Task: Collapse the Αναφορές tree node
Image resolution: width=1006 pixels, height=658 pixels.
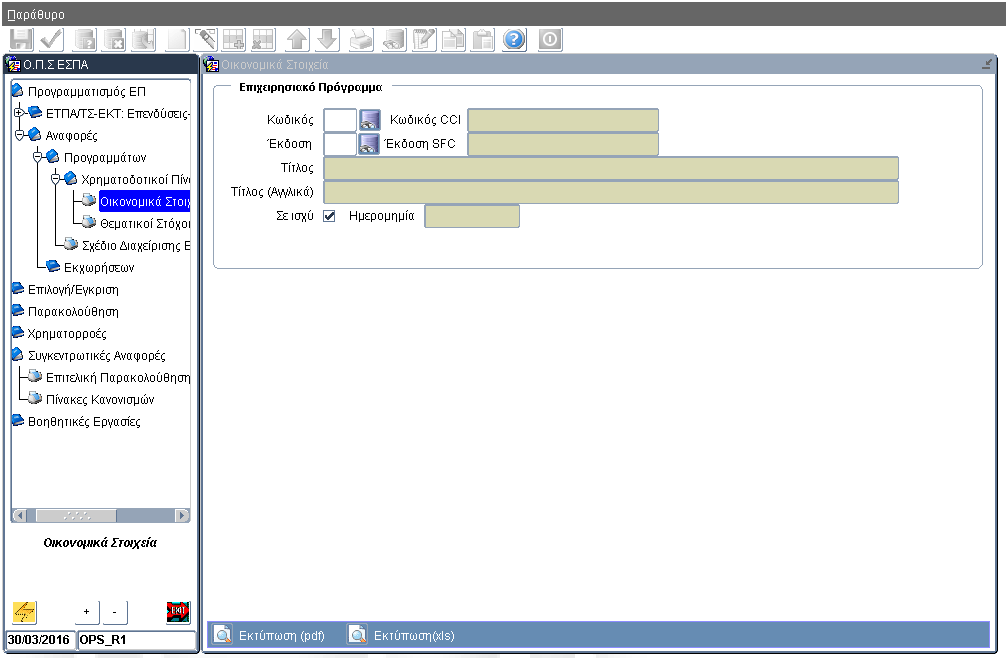Action: pos(19,135)
